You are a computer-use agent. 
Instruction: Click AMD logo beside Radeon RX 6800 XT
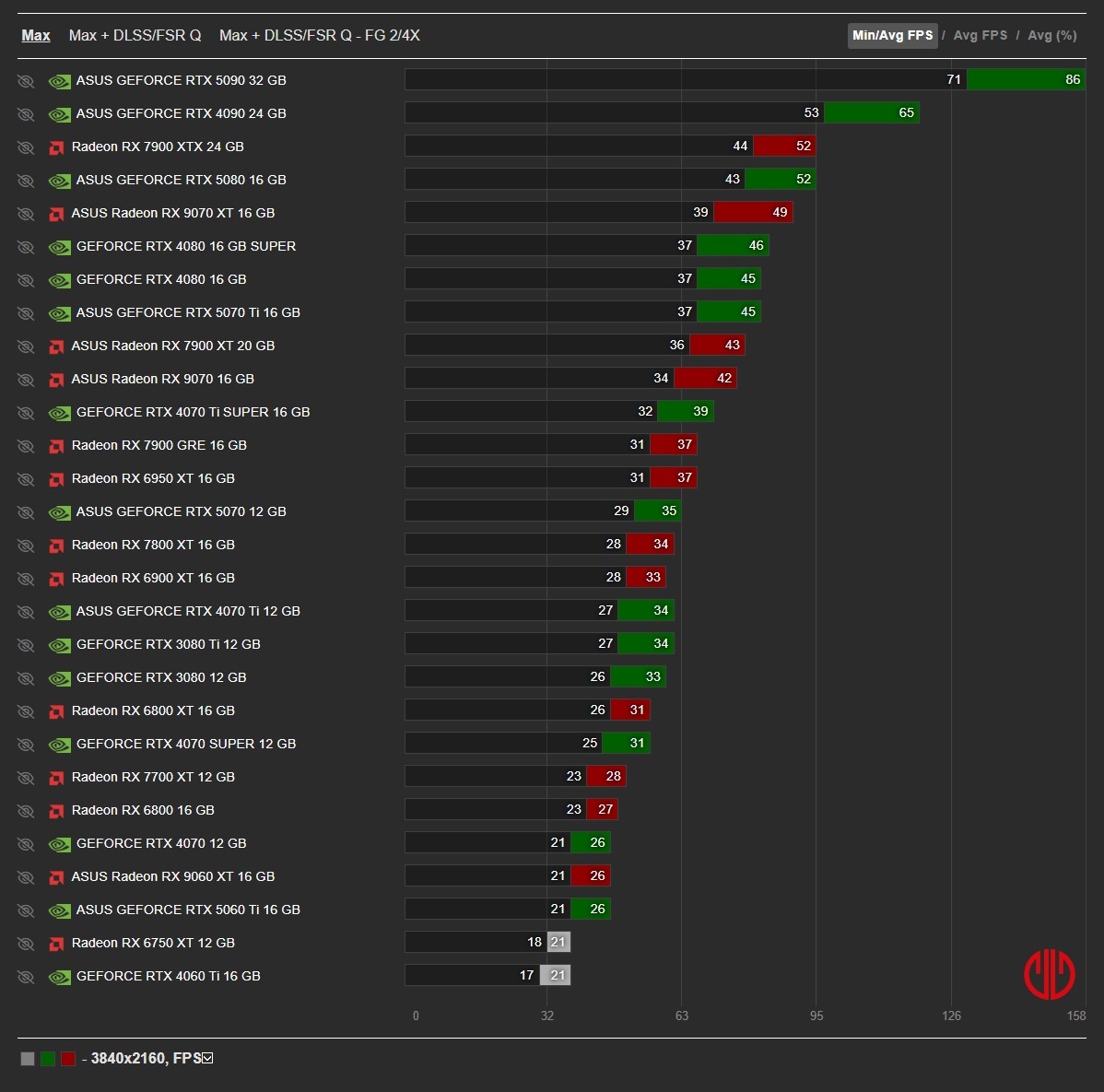click(x=56, y=711)
